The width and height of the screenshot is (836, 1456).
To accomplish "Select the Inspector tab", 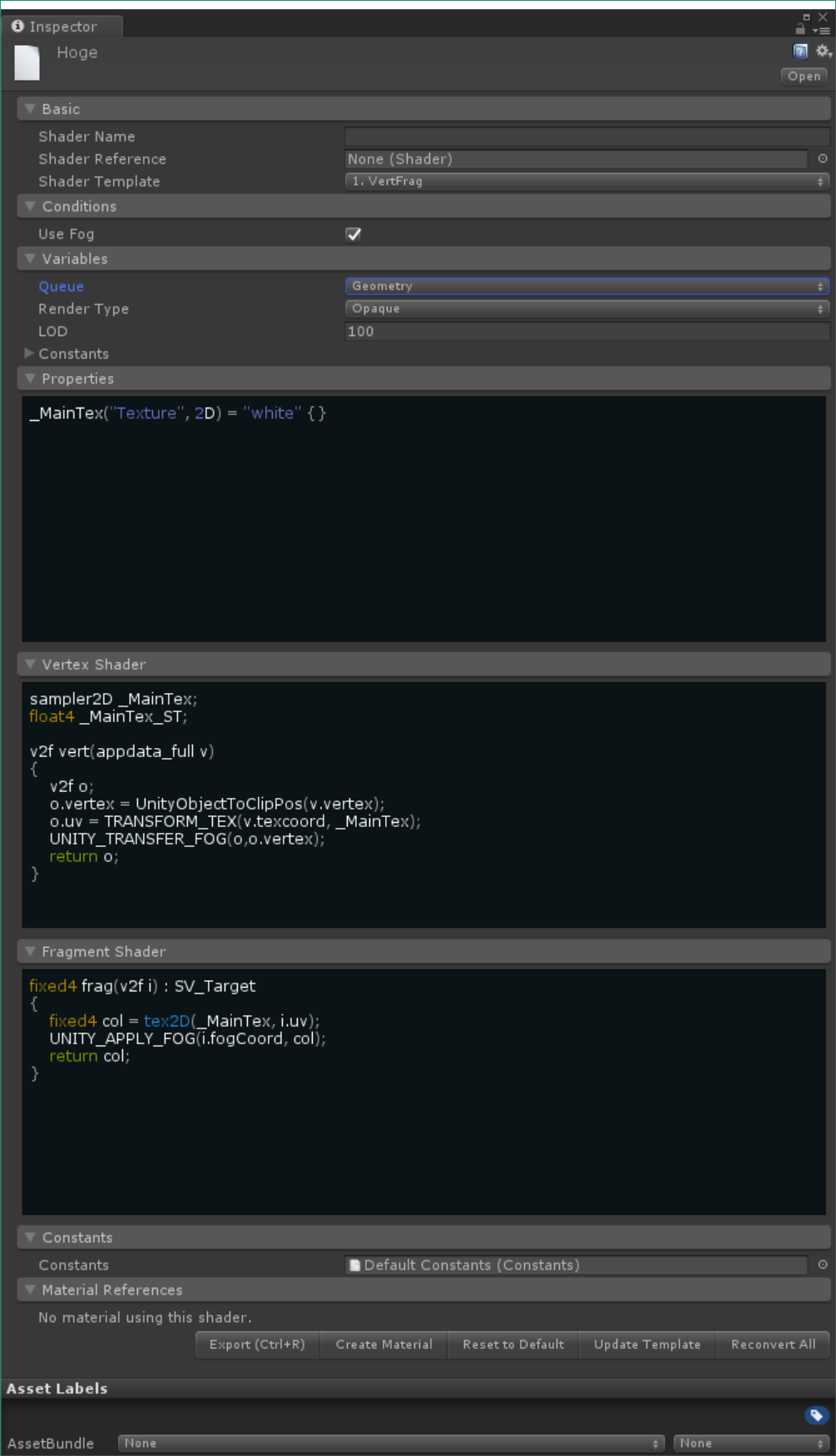I will tap(62, 27).
